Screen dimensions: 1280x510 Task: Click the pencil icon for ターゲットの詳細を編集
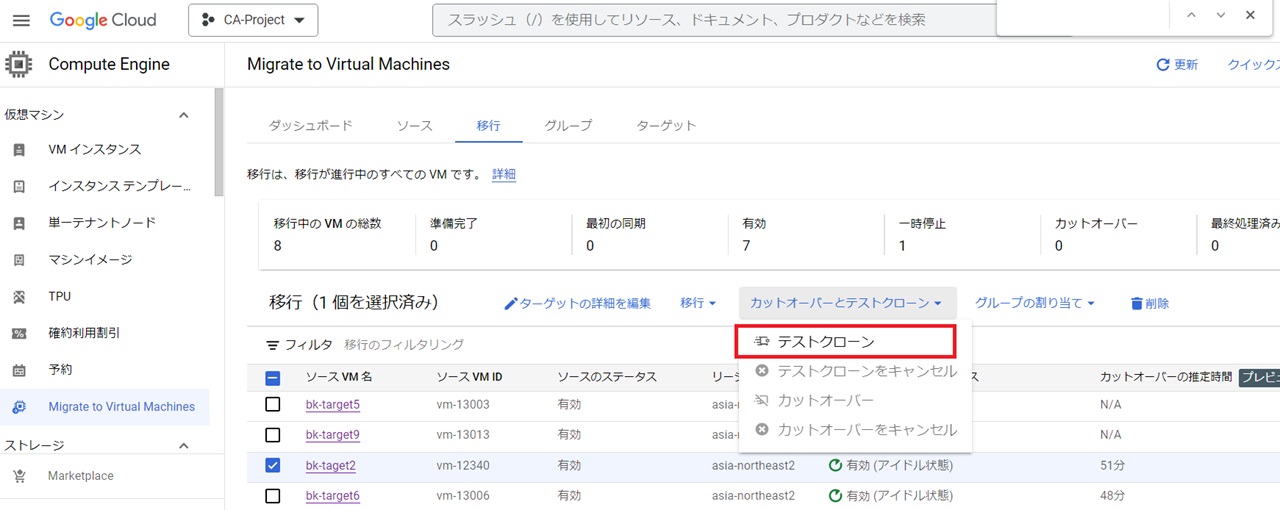(511, 303)
